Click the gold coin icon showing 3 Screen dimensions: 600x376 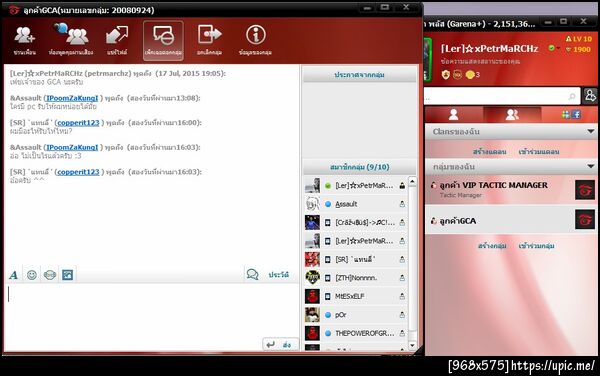click(x=470, y=75)
